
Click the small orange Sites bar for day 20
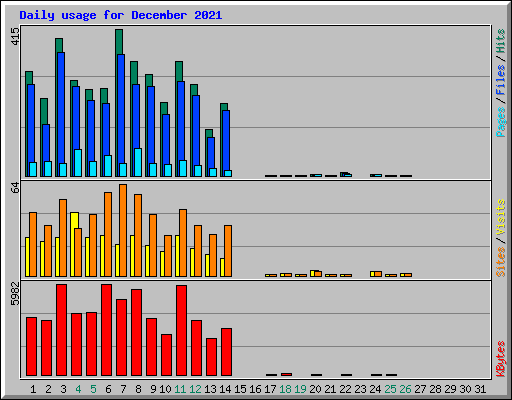point(318,274)
